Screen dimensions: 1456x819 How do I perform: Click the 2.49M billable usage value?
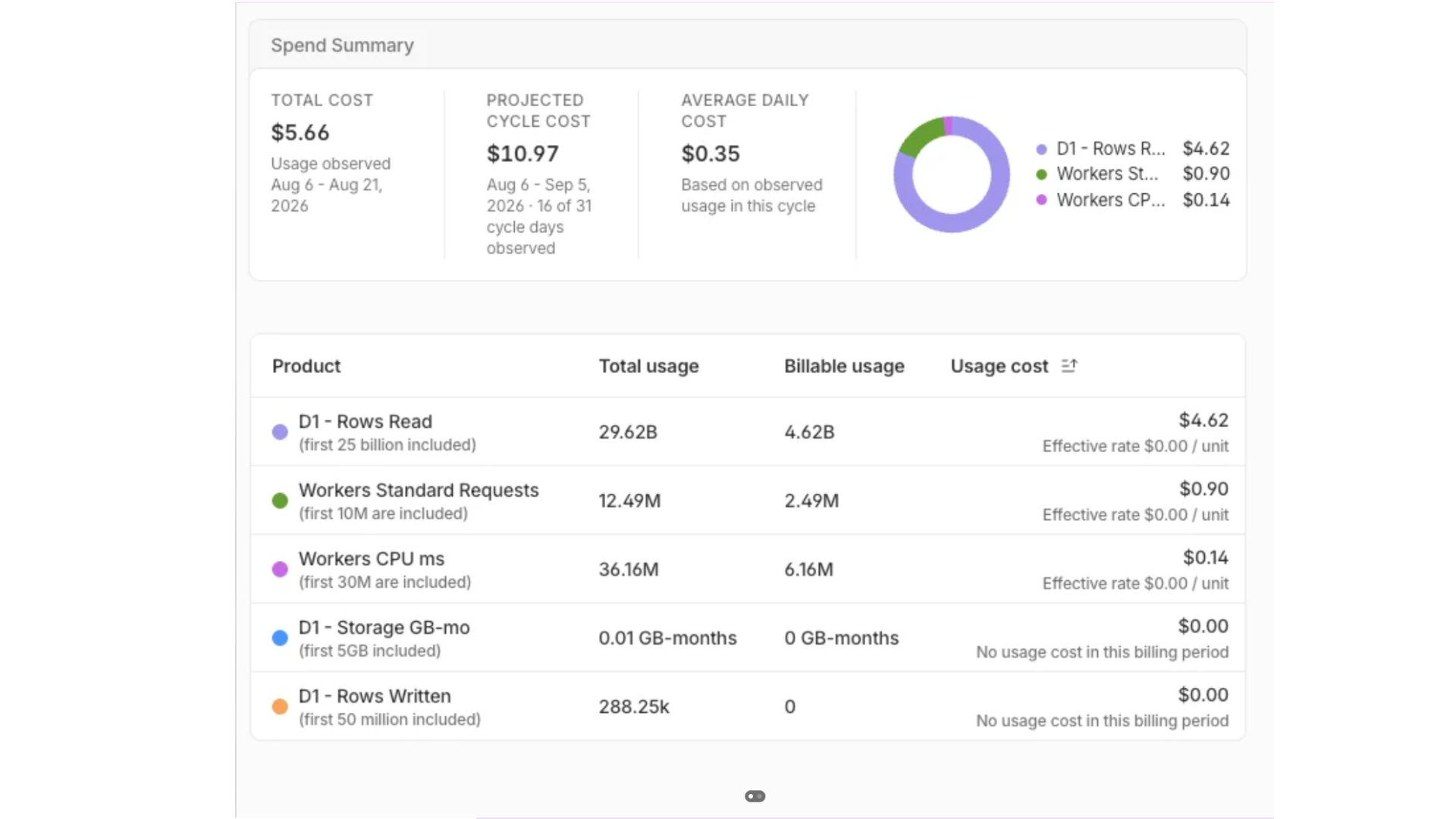click(x=811, y=501)
